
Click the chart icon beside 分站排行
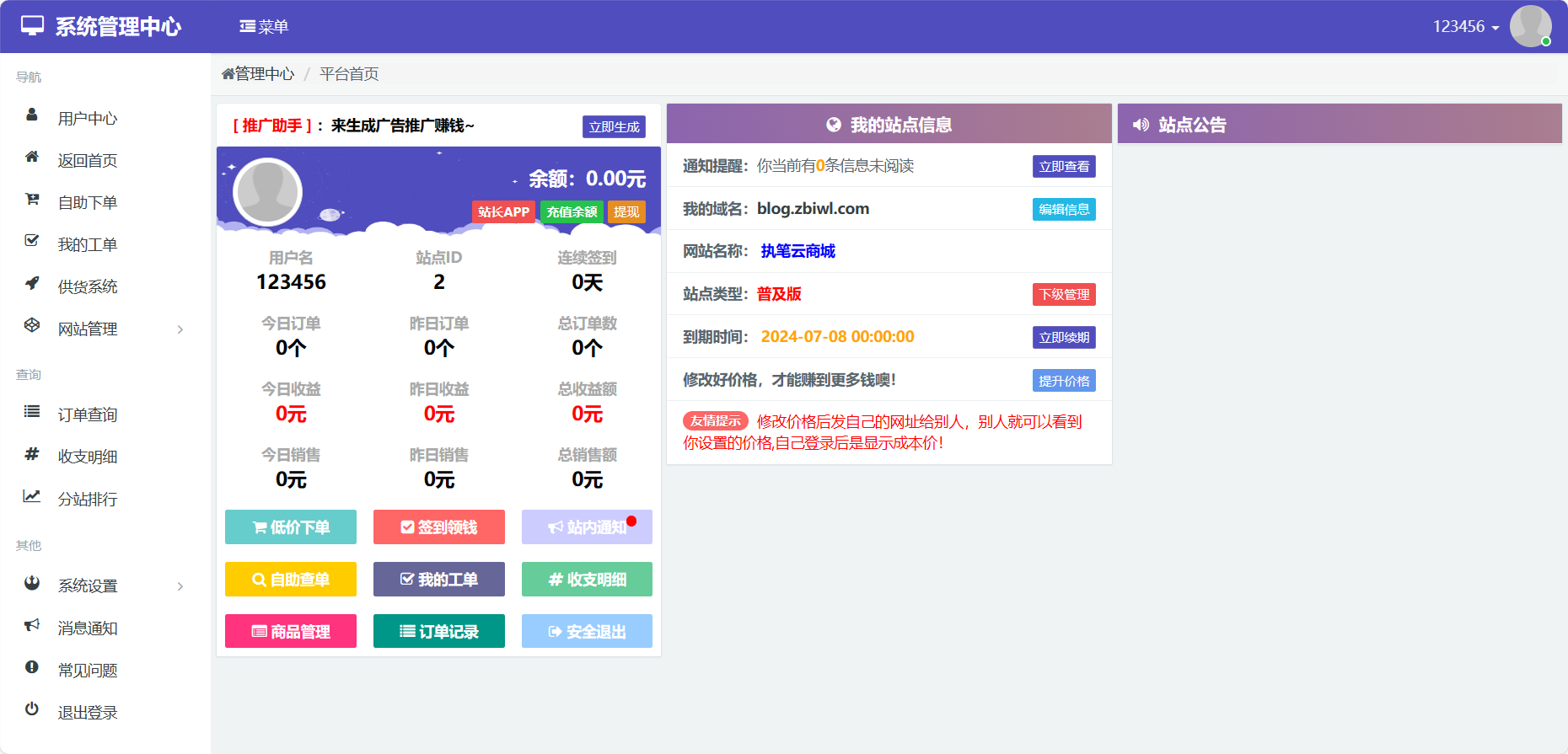[32, 495]
